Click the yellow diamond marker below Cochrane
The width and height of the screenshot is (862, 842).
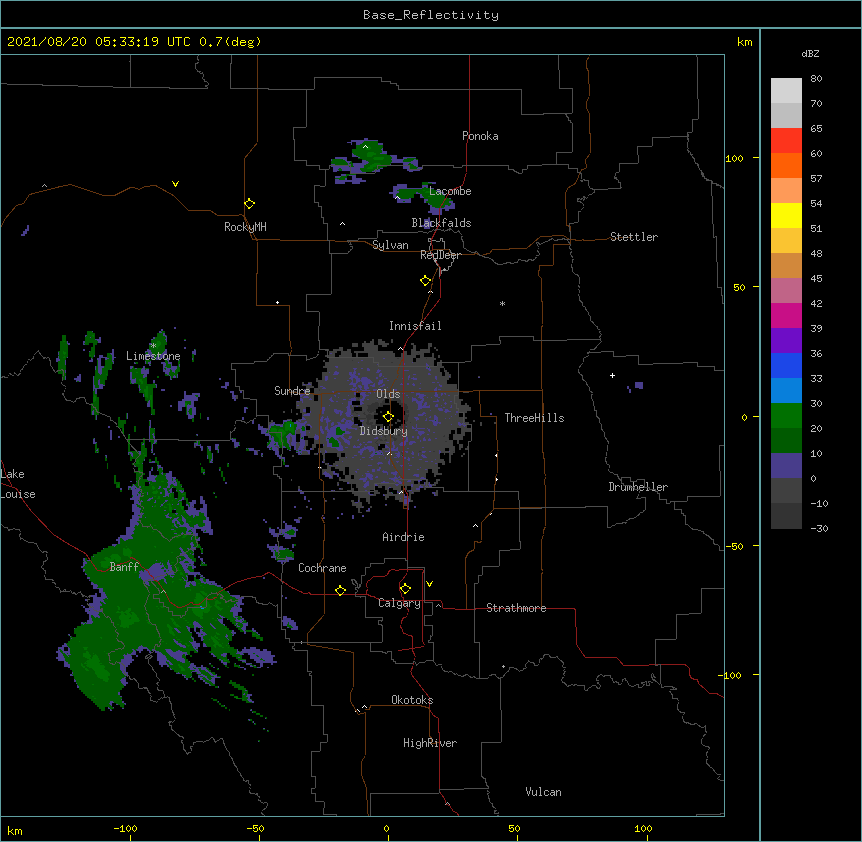[340, 590]
